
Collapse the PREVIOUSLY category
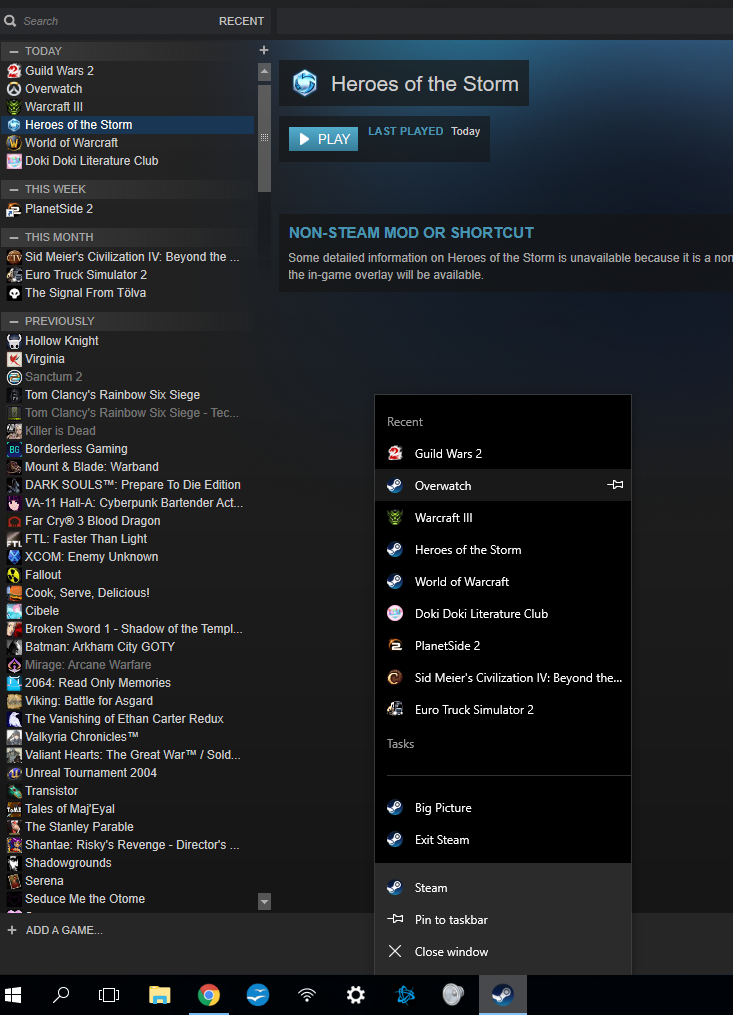point(14,321)
